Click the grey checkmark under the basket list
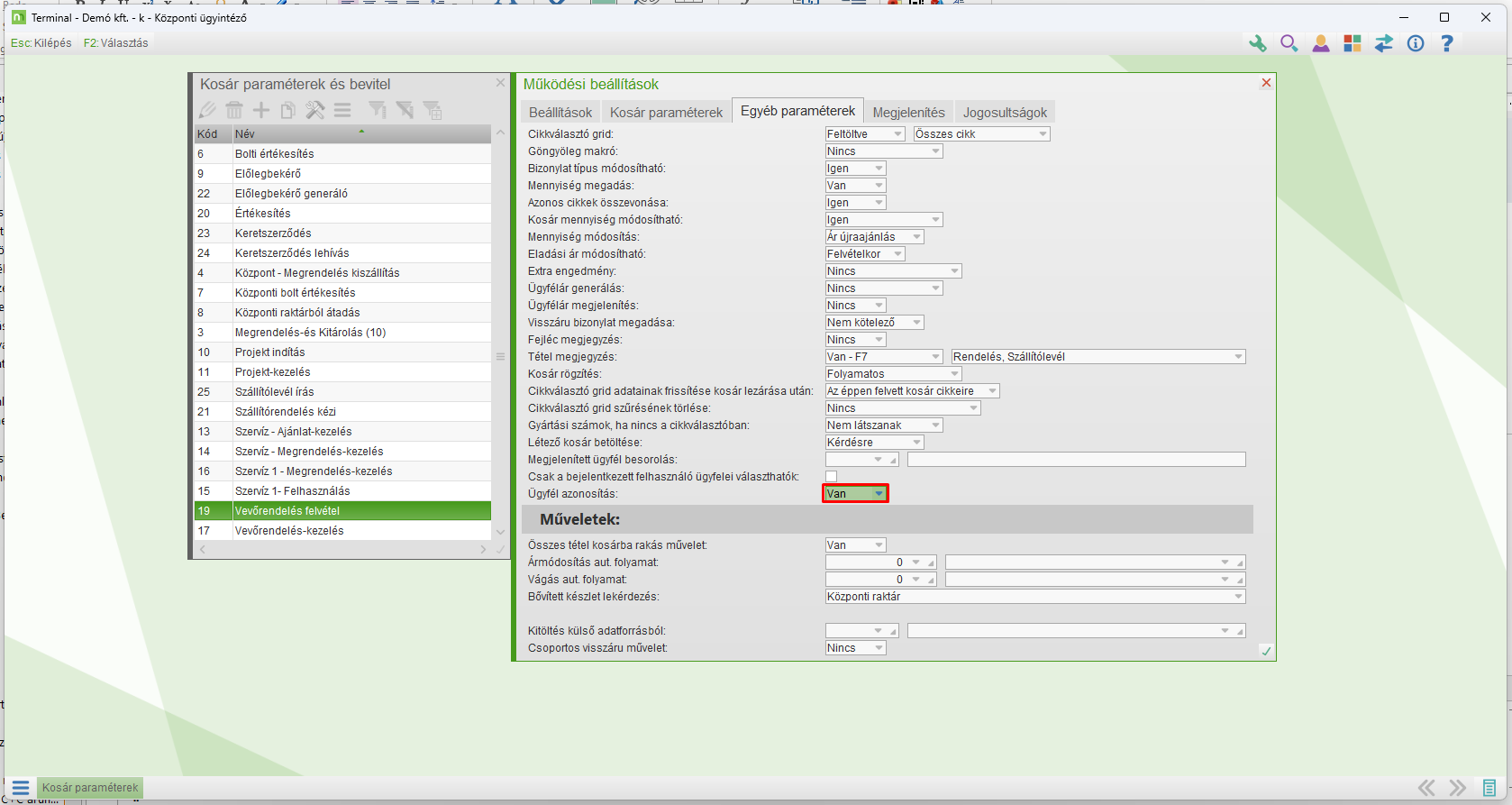Screen dimensions: 1512x805 [500, 549]
